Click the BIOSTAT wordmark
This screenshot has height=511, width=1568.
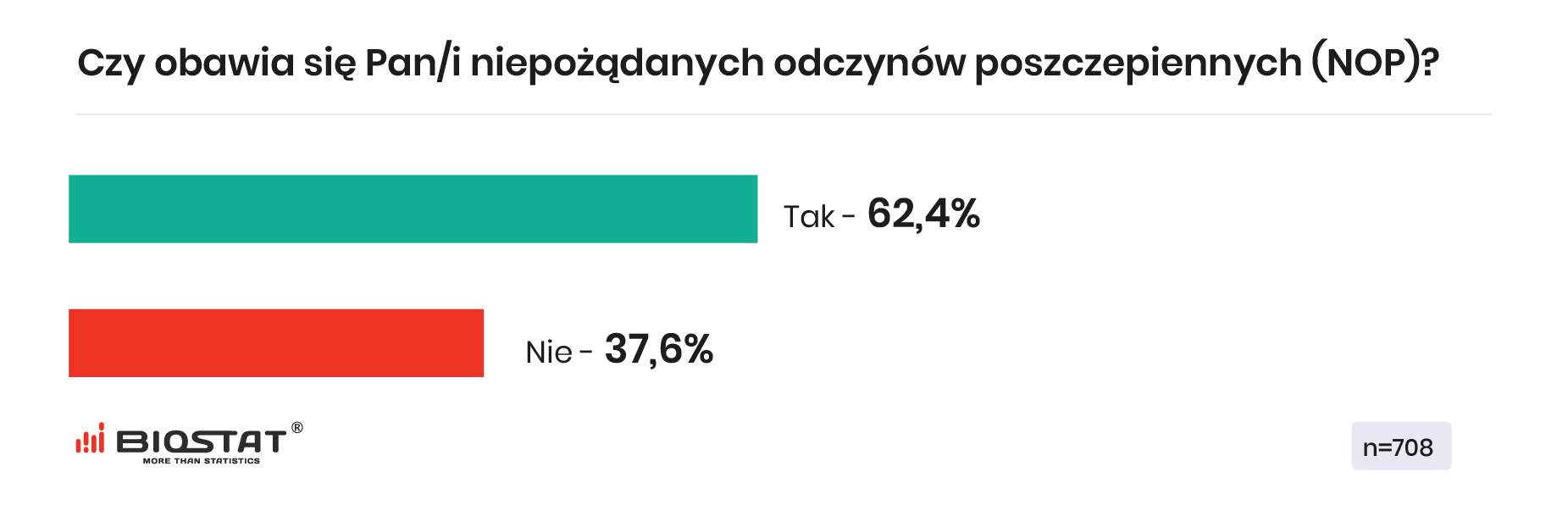click(202, 442)
